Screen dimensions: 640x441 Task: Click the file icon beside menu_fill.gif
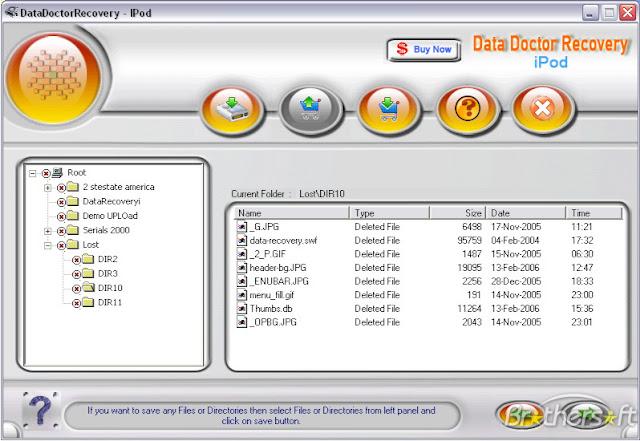click(242, 295)
